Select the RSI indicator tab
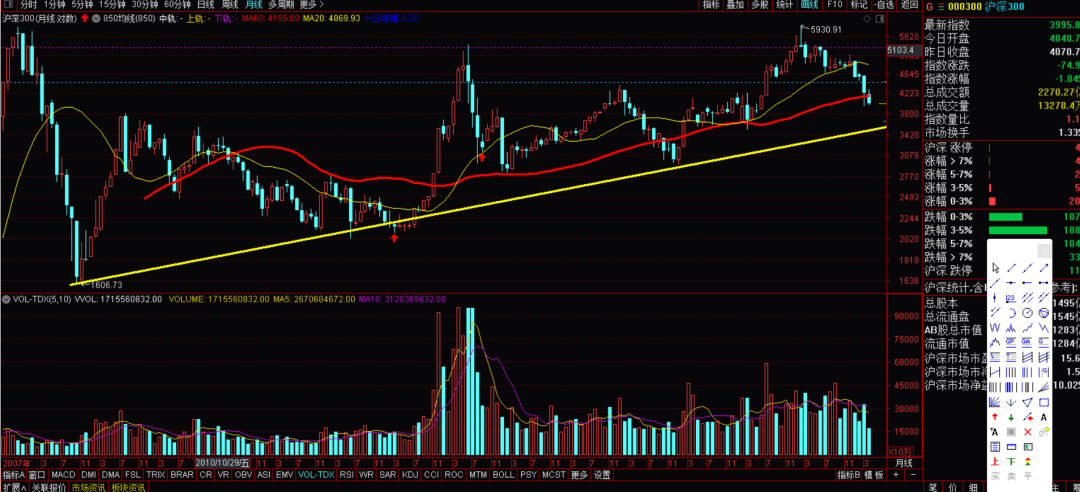The image size is (1080, 492). (347, 475)
